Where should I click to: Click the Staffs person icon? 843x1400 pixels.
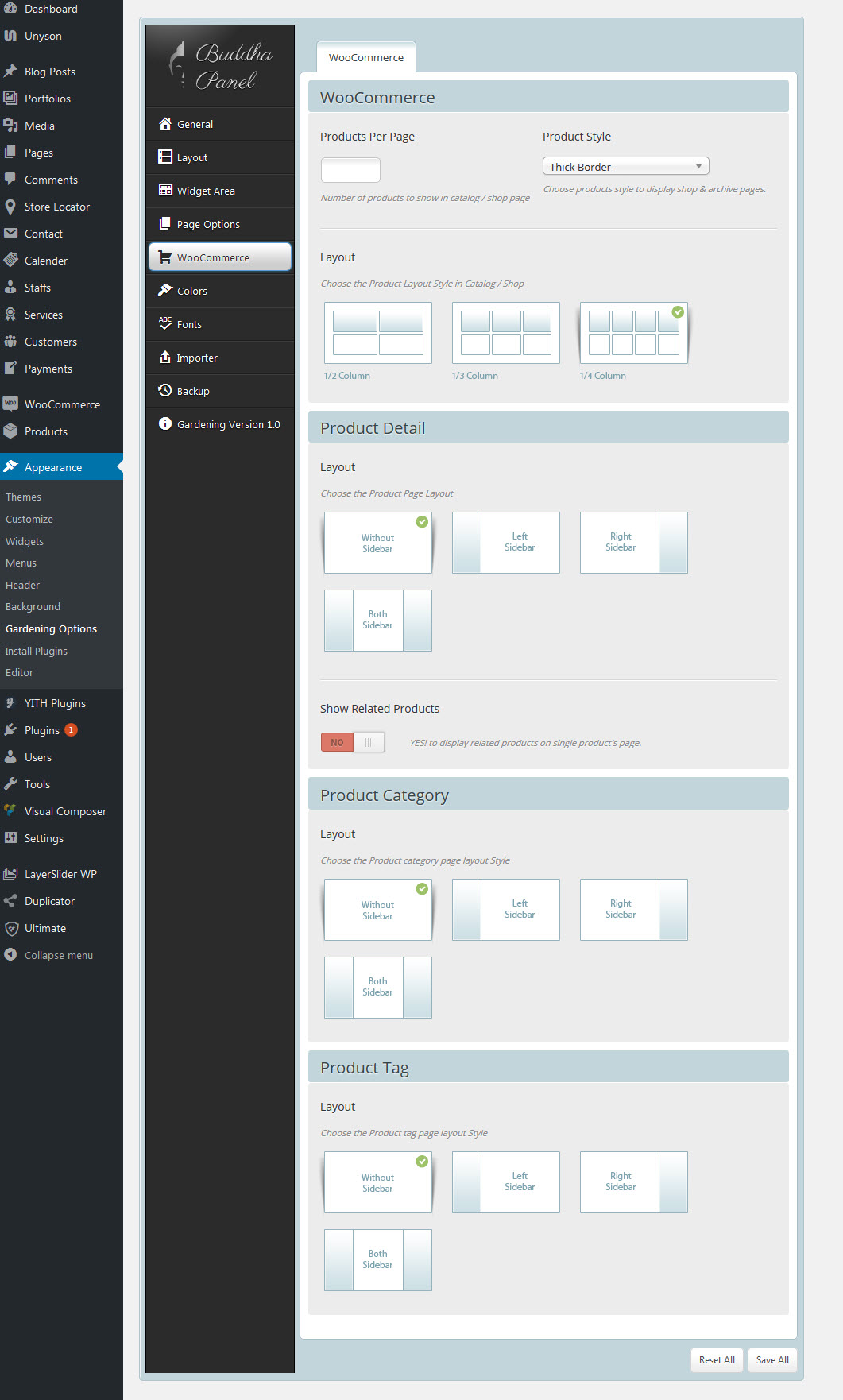(x=10, y=288)
